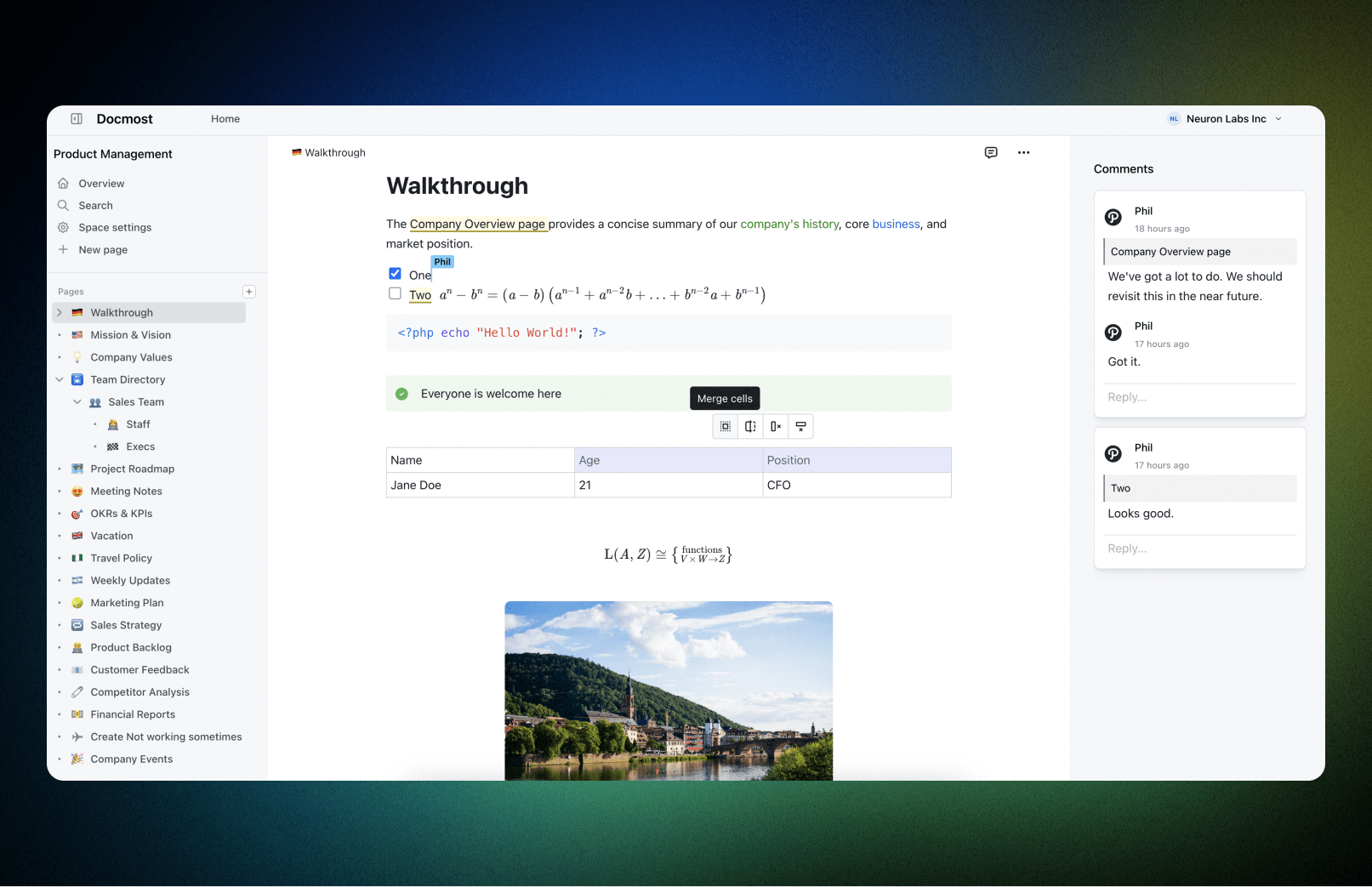Toggle the sidebar collapse icon next to Docmost
Image resolution: width=1372 pixels, height=887 pixels.
(x=77, y=119)
